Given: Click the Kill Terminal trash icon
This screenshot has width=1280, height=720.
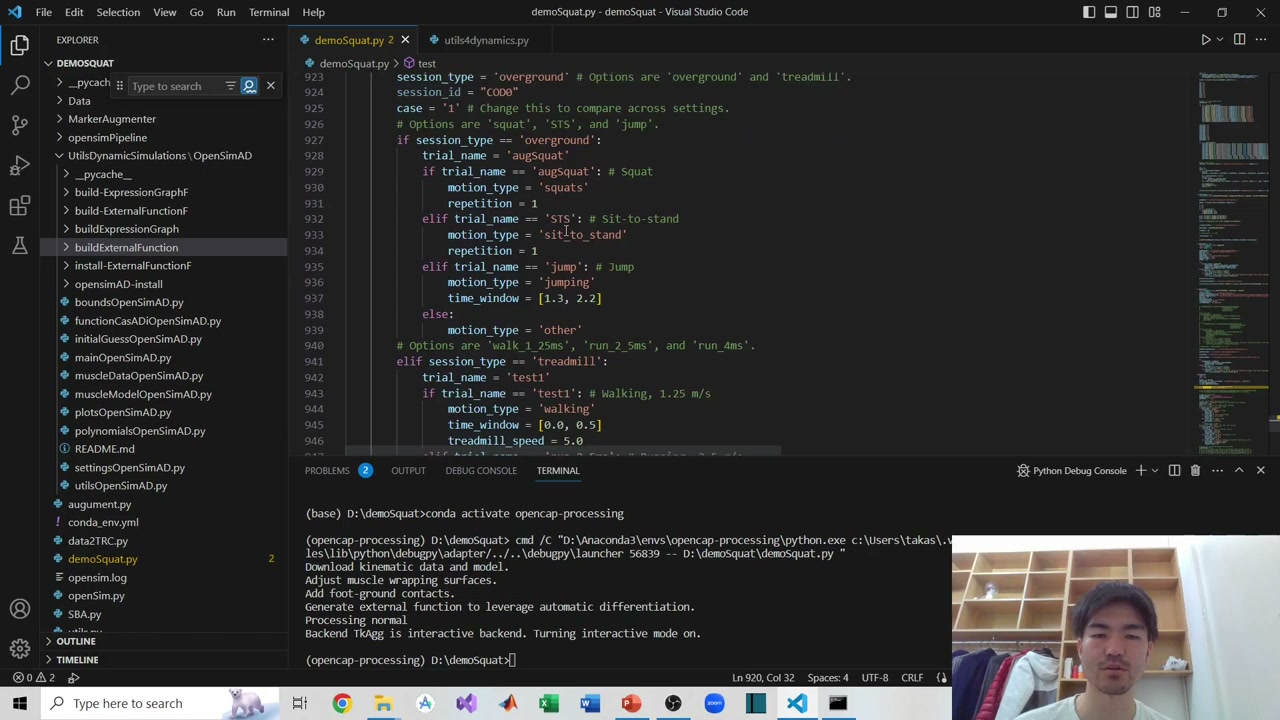Looking at the screenshot, I should click(1195, 470).
